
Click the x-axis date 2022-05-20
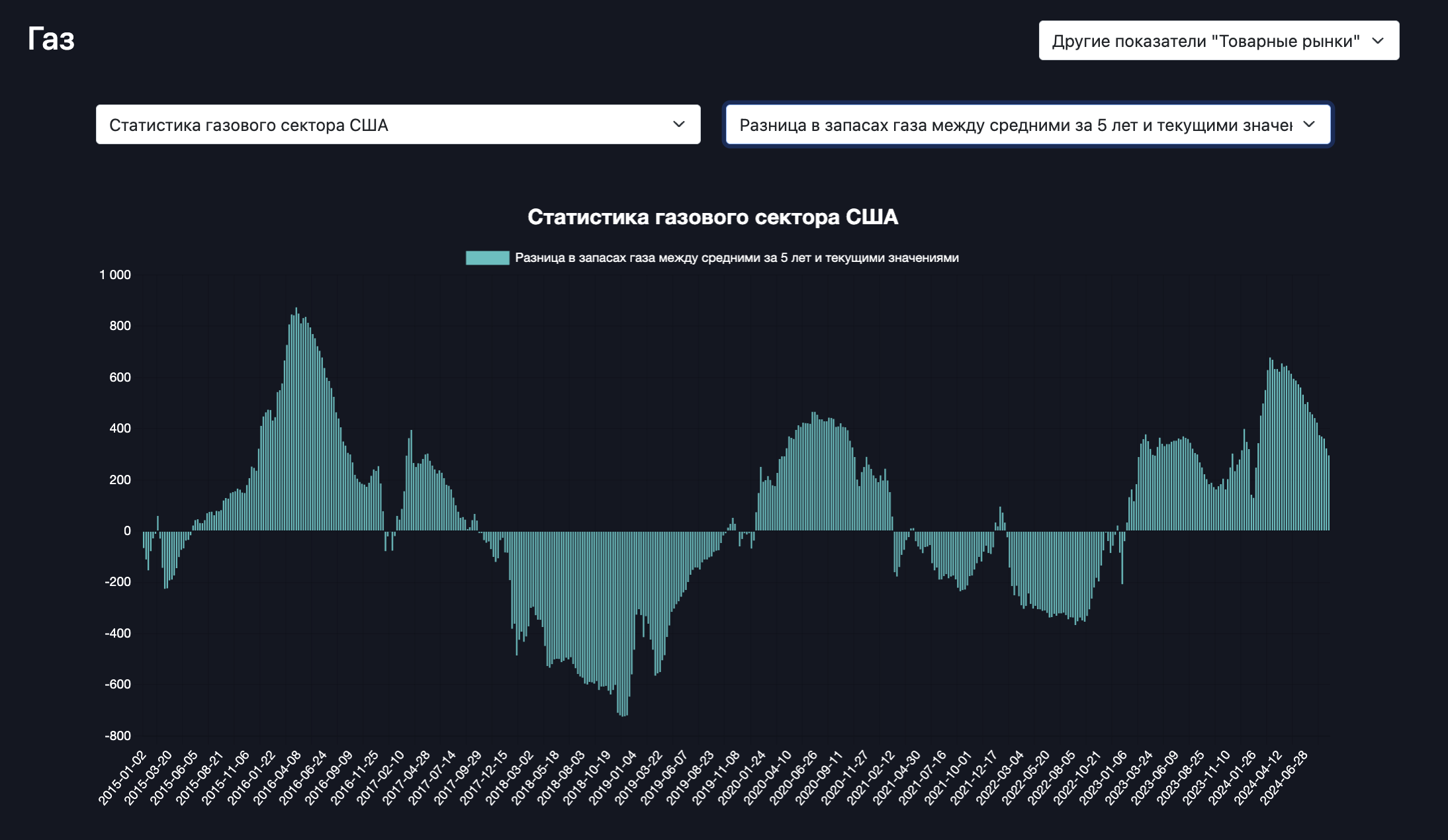click(1026, 778)
